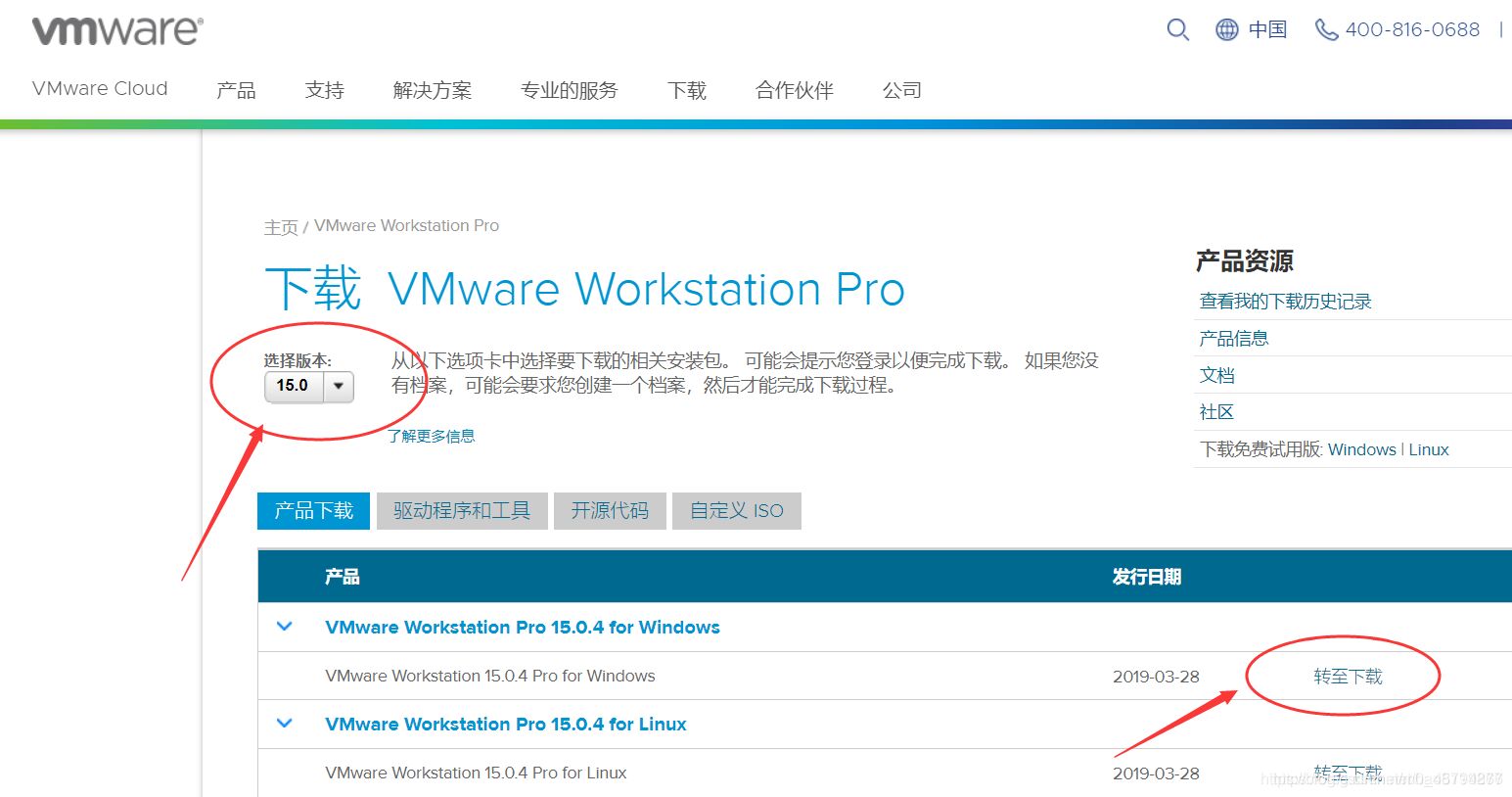Click the Linux free trial link
Screen dimensions: 1512x797
pos(1428,449)
